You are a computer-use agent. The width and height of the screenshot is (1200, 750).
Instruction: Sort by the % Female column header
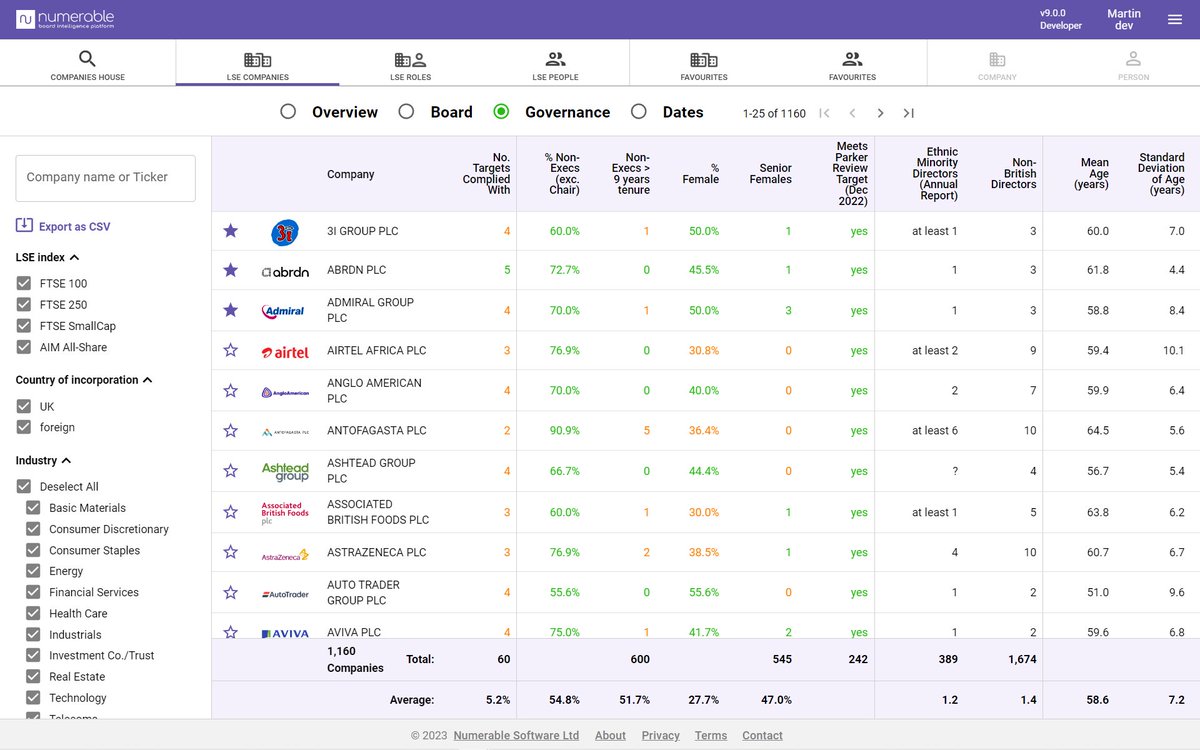701,174
